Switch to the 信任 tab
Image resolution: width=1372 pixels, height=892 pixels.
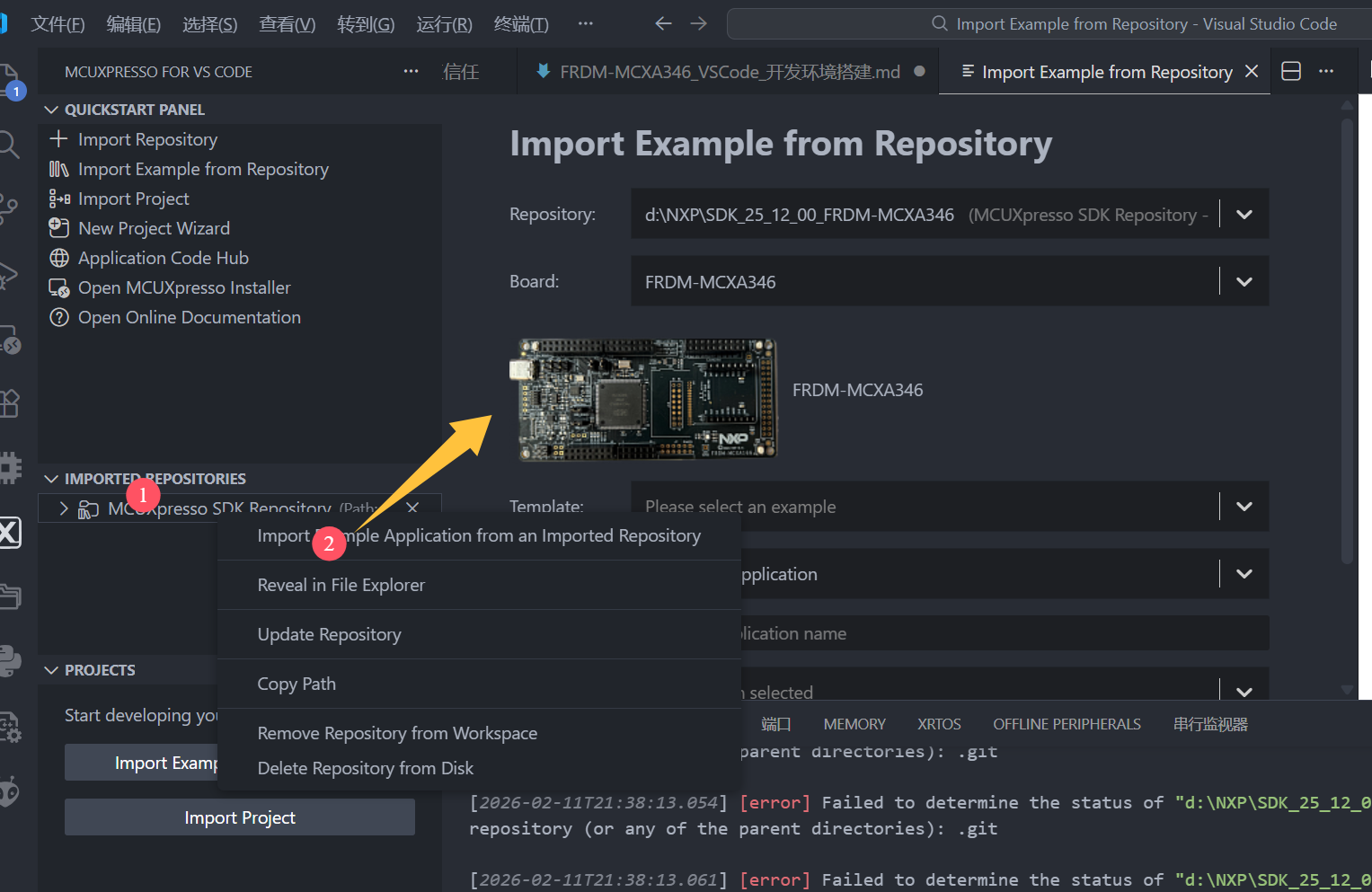(461, 71)
